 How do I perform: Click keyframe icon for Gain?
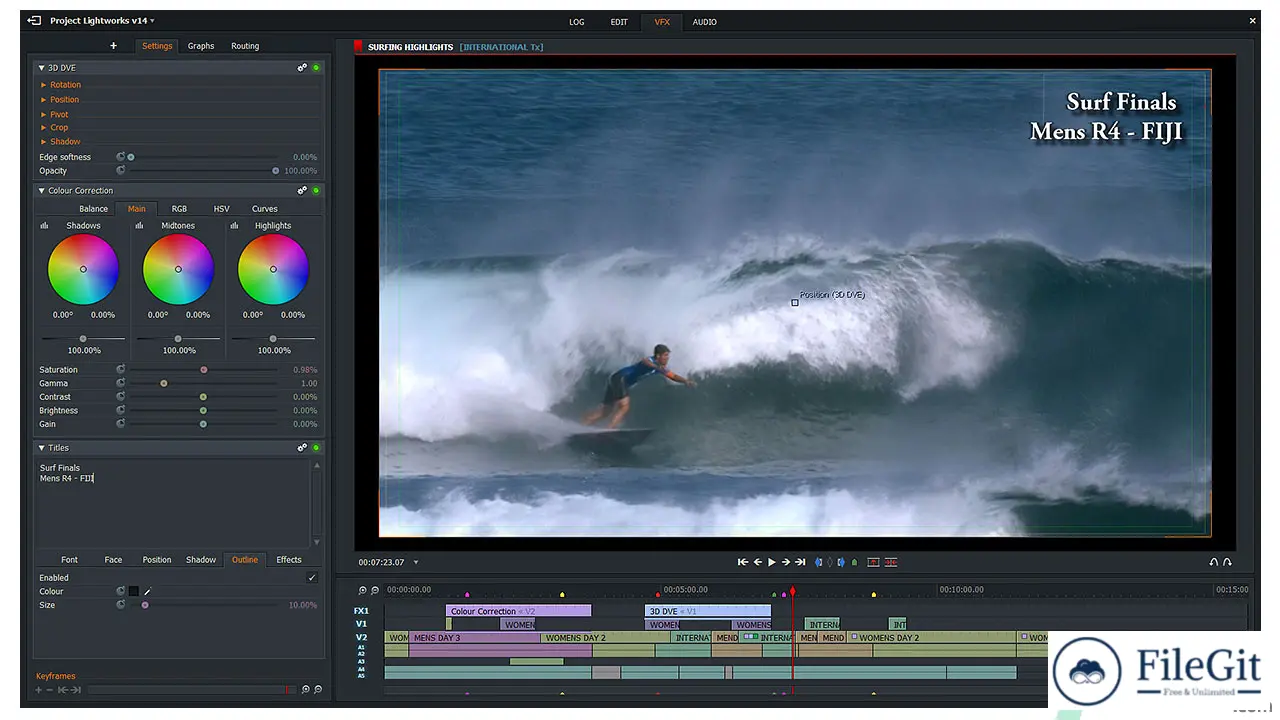tap(121, 424)
